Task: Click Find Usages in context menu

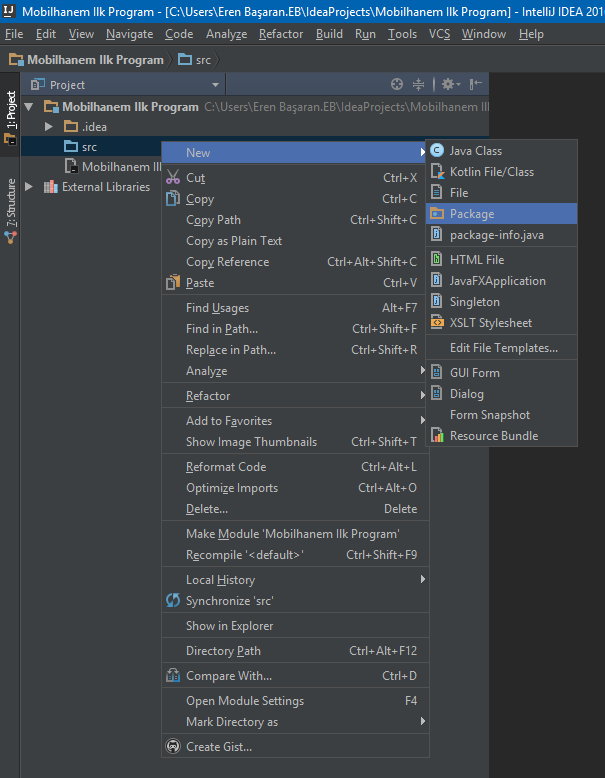Action: click(x=295, y=308)
